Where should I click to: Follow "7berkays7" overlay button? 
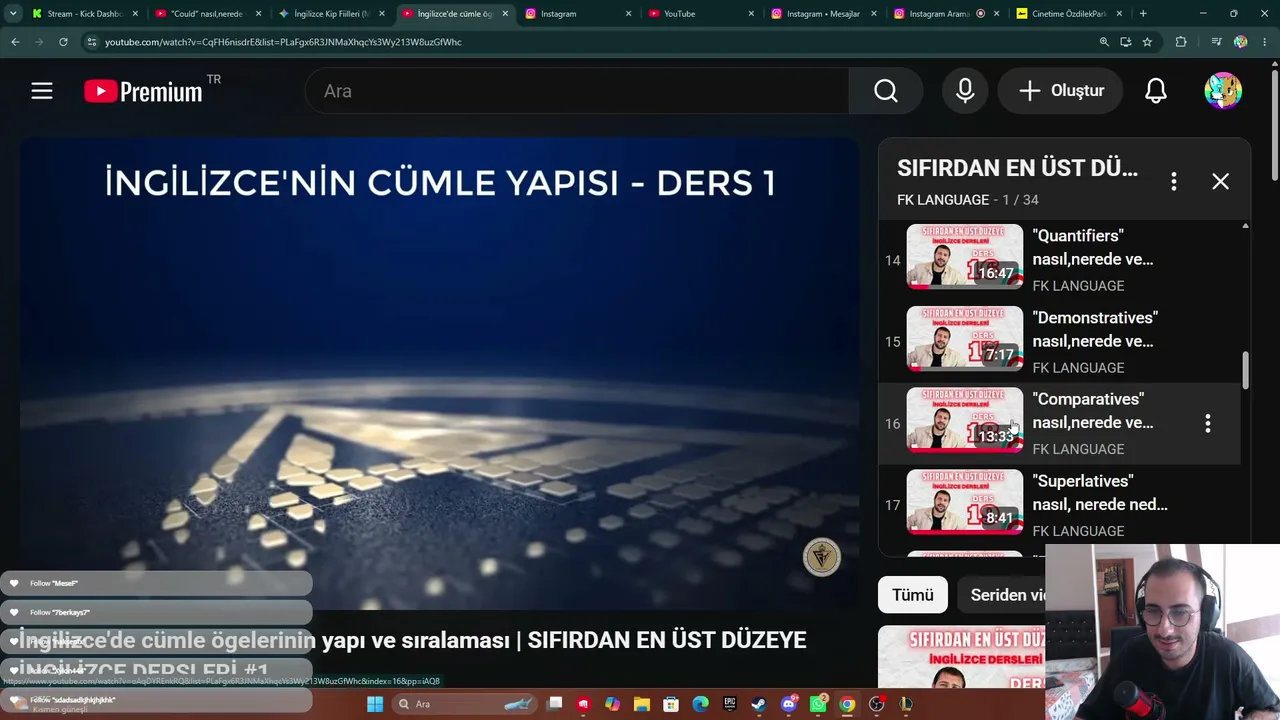[156, 612]
